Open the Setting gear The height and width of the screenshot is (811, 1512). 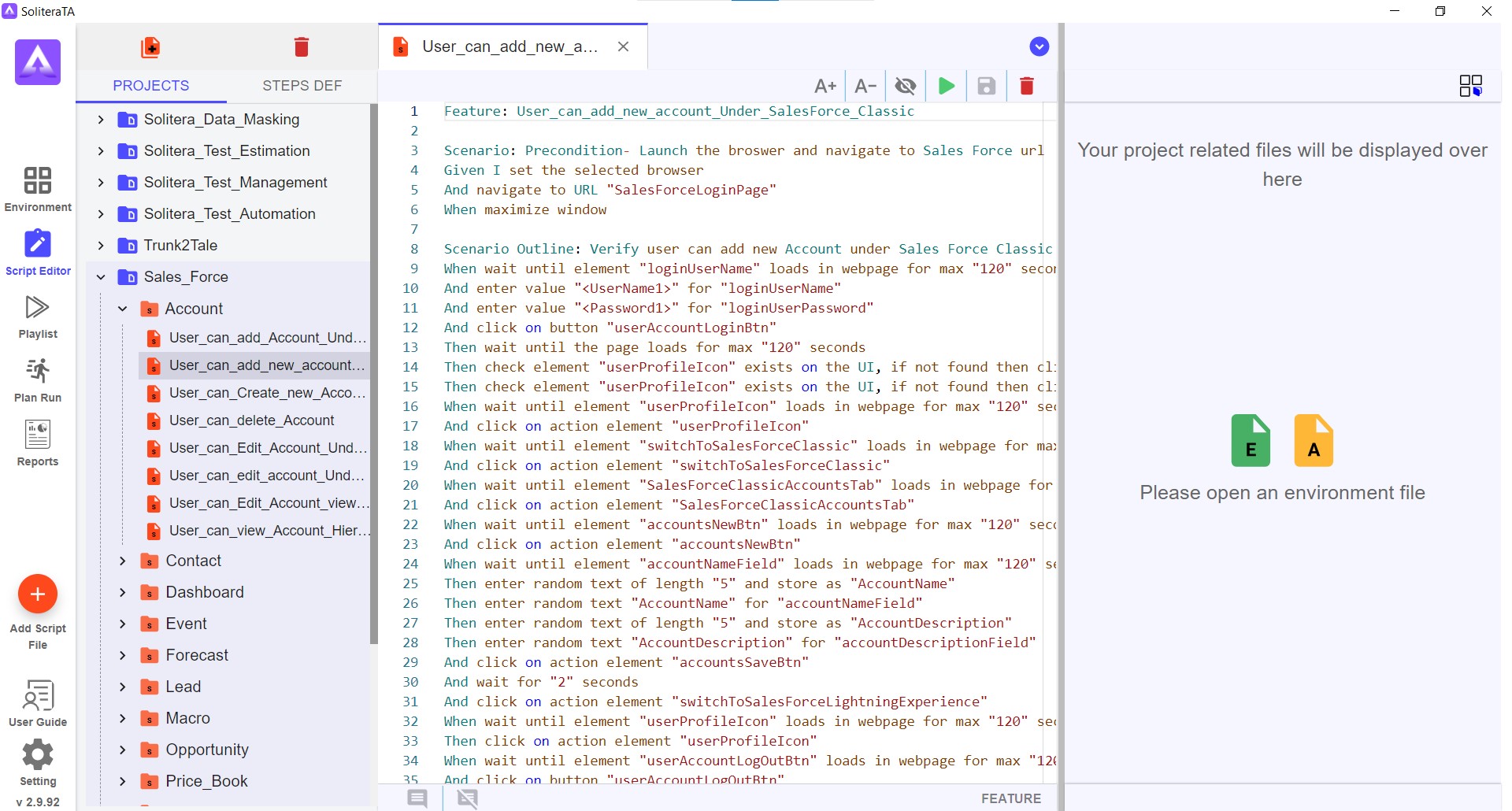[38, 763]
